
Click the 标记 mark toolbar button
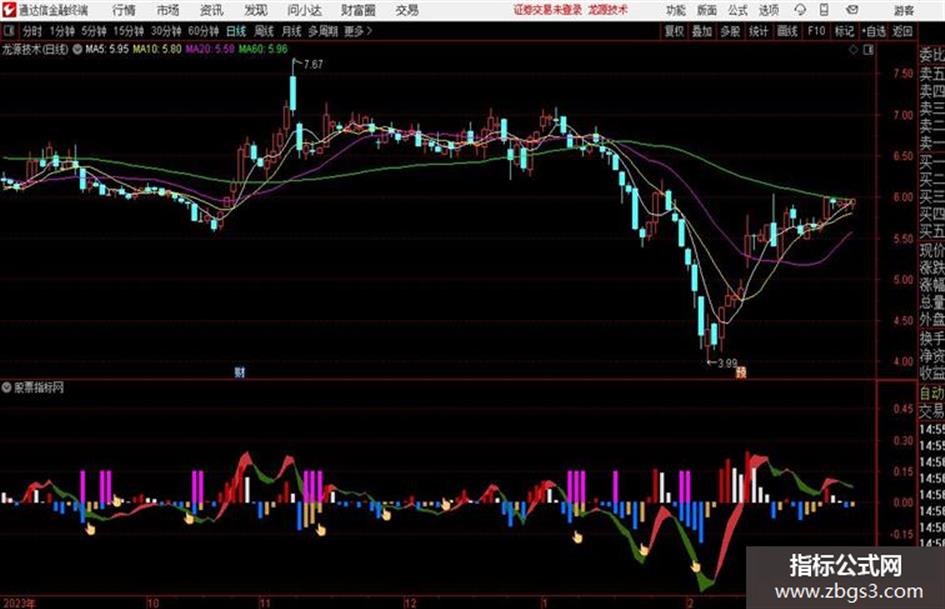coord(844,31)
